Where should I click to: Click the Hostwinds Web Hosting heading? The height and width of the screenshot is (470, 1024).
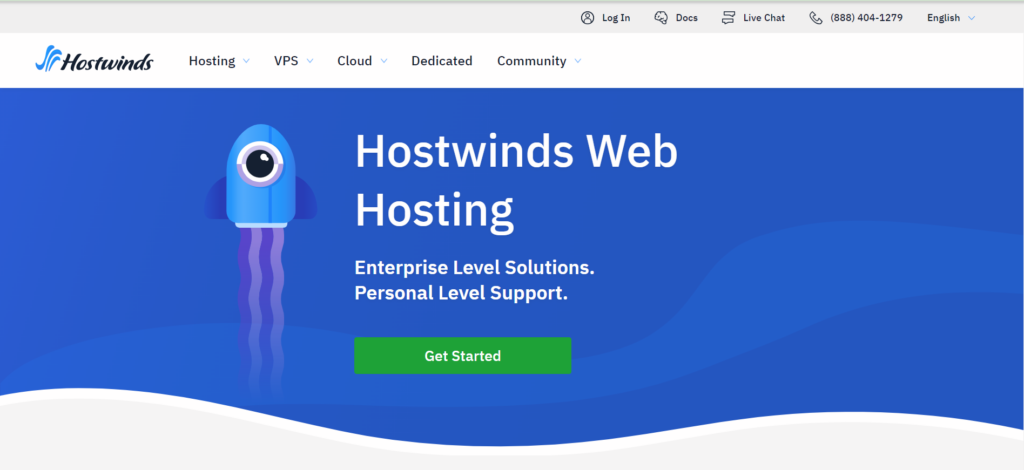coord(516,180)
